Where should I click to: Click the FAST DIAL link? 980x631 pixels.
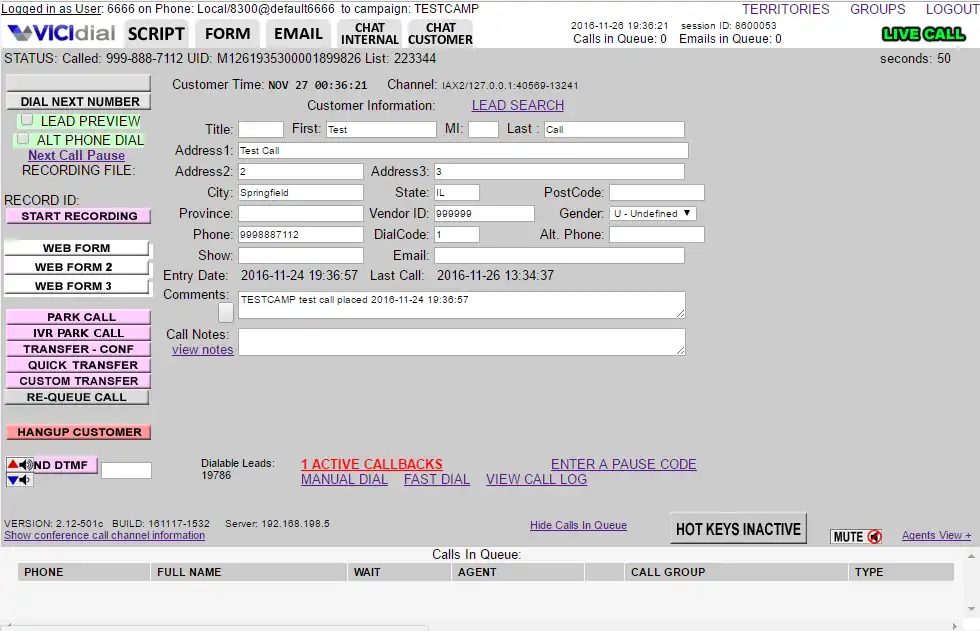point(436,479)
